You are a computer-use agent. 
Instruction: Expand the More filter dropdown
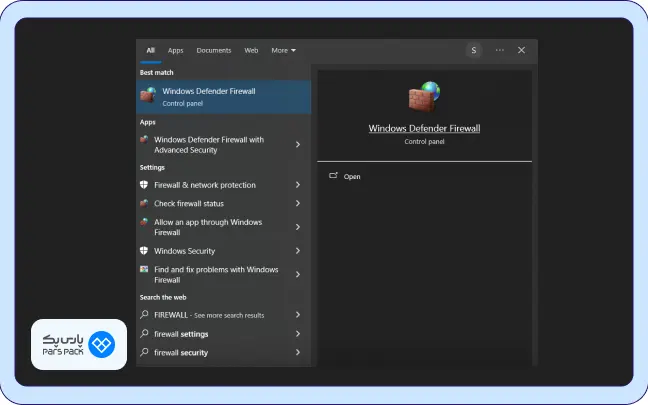pos(283,50)
